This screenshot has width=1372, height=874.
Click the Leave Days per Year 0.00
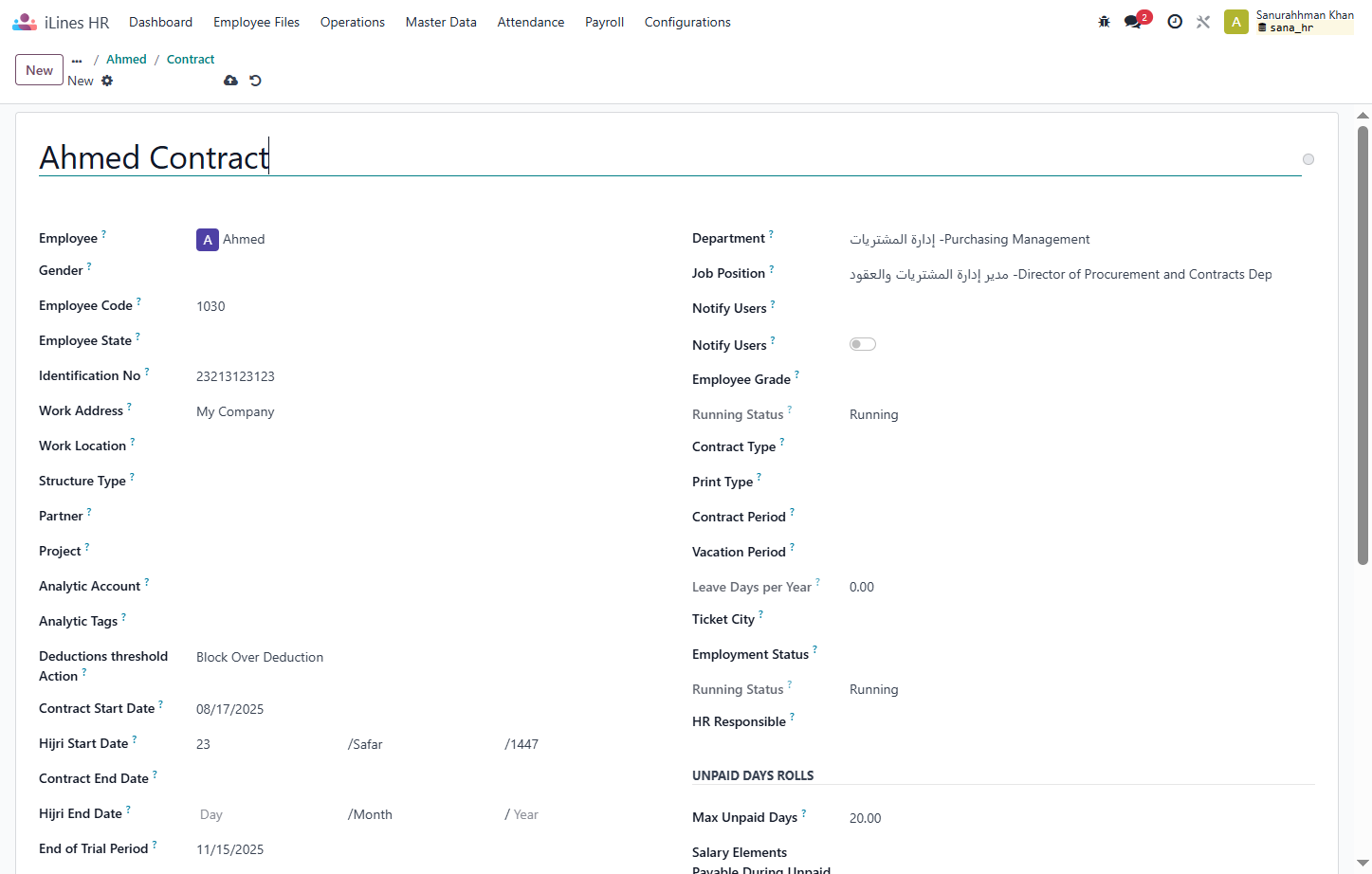(x=862, y=587)
